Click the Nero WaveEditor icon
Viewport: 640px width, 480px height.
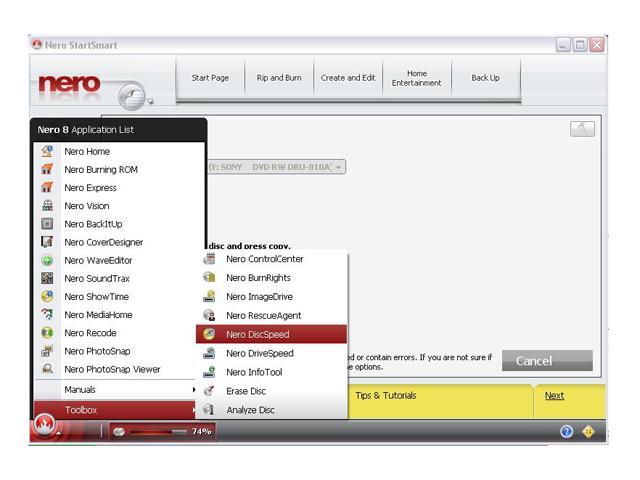pyautogui.click(x=47, y=260)
